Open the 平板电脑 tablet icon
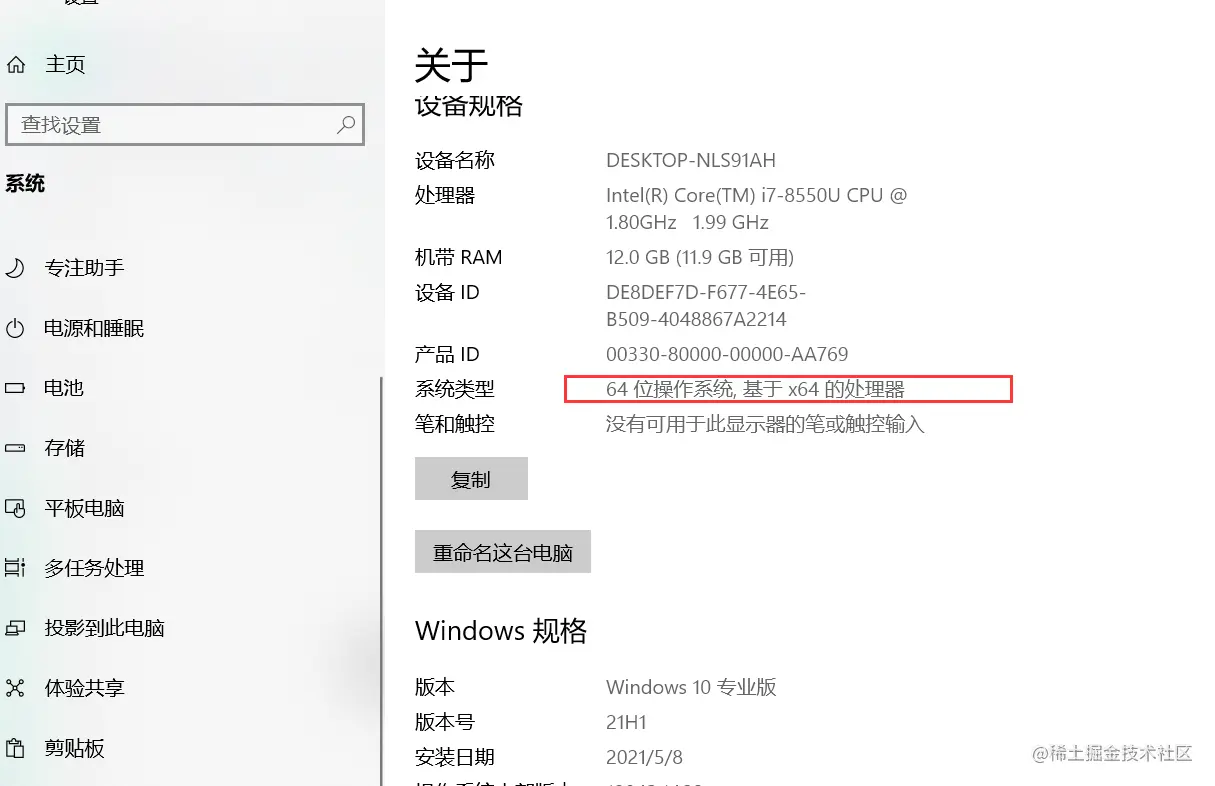This screenshot has width=1215, height=786. (15, 508)
